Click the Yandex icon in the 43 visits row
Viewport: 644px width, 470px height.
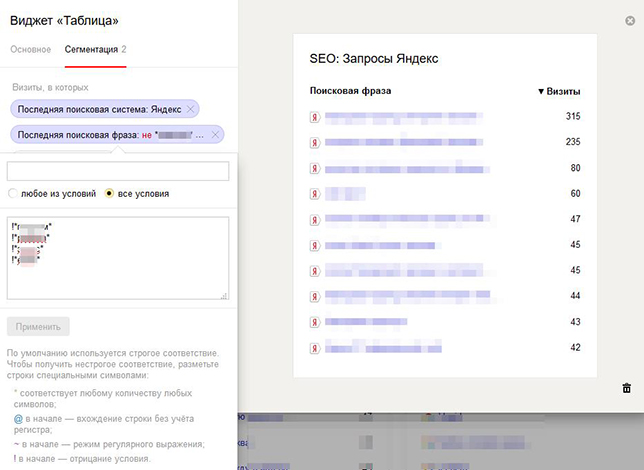coord(315,323)
